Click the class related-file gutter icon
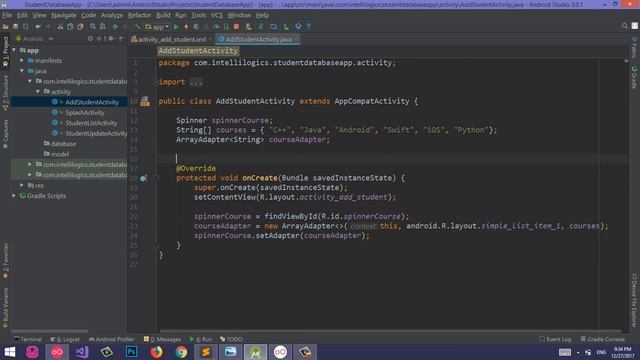 coord(145,102)
